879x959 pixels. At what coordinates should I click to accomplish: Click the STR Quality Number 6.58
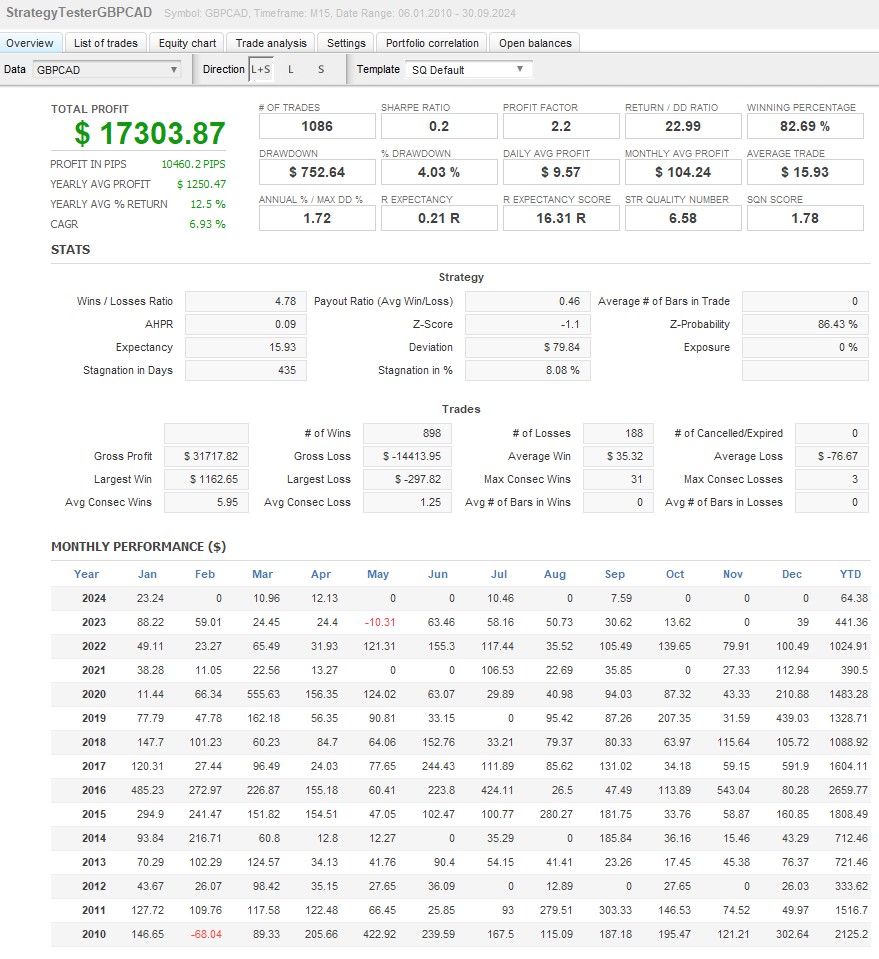[683, 218]
